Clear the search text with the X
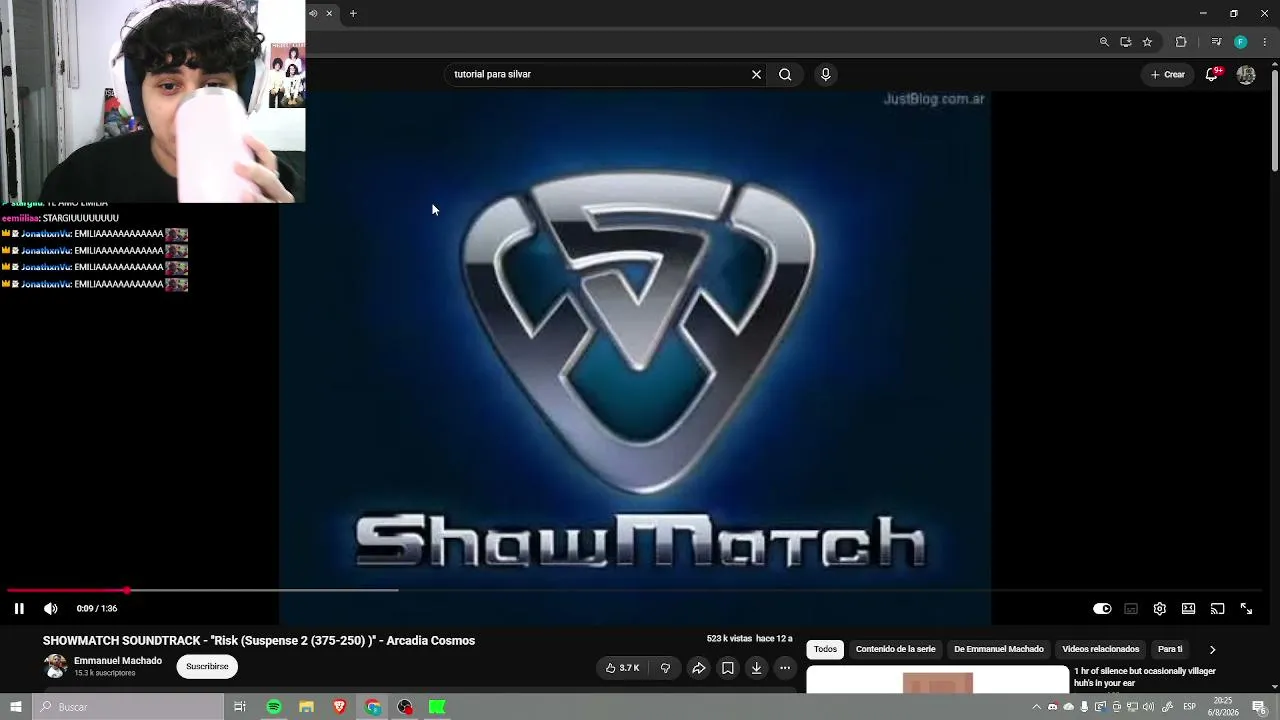Viewport: 1280px width, 720px height. tap(756, 74)
